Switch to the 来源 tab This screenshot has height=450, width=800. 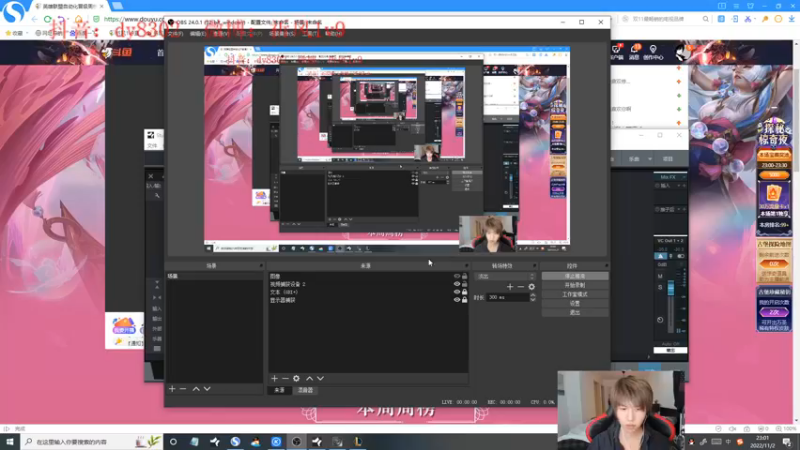[279, 390]
